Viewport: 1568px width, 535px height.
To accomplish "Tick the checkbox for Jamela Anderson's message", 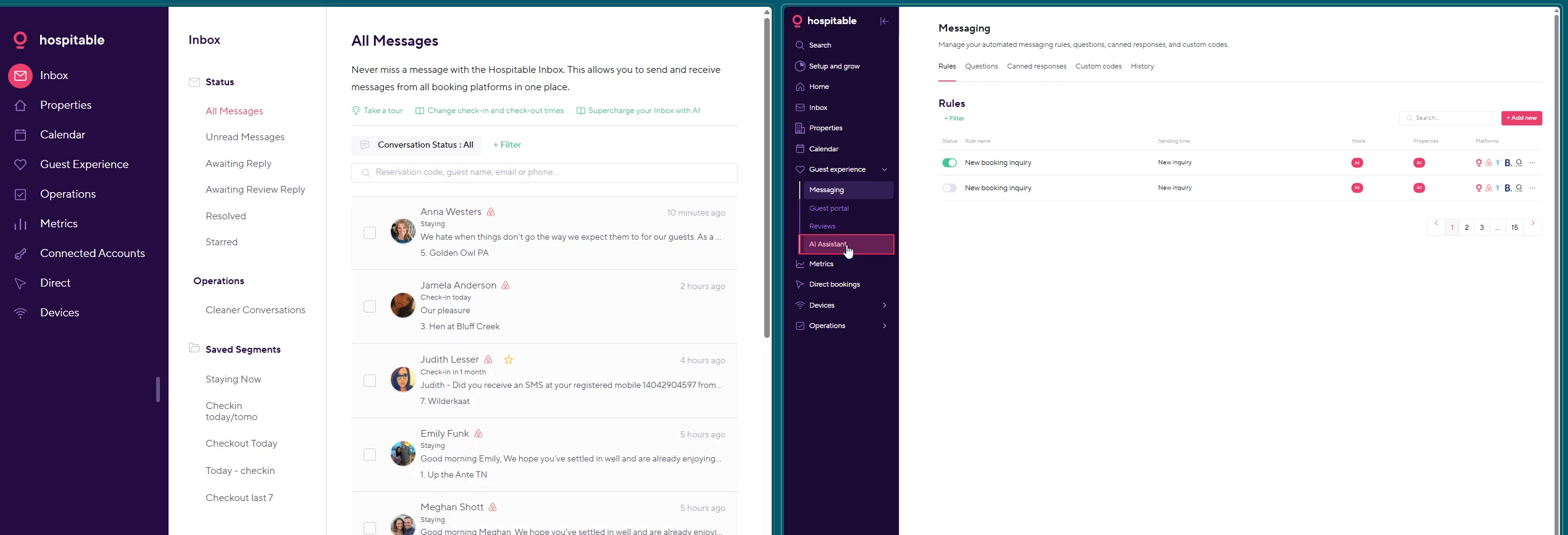I will (x=370, y=306).
